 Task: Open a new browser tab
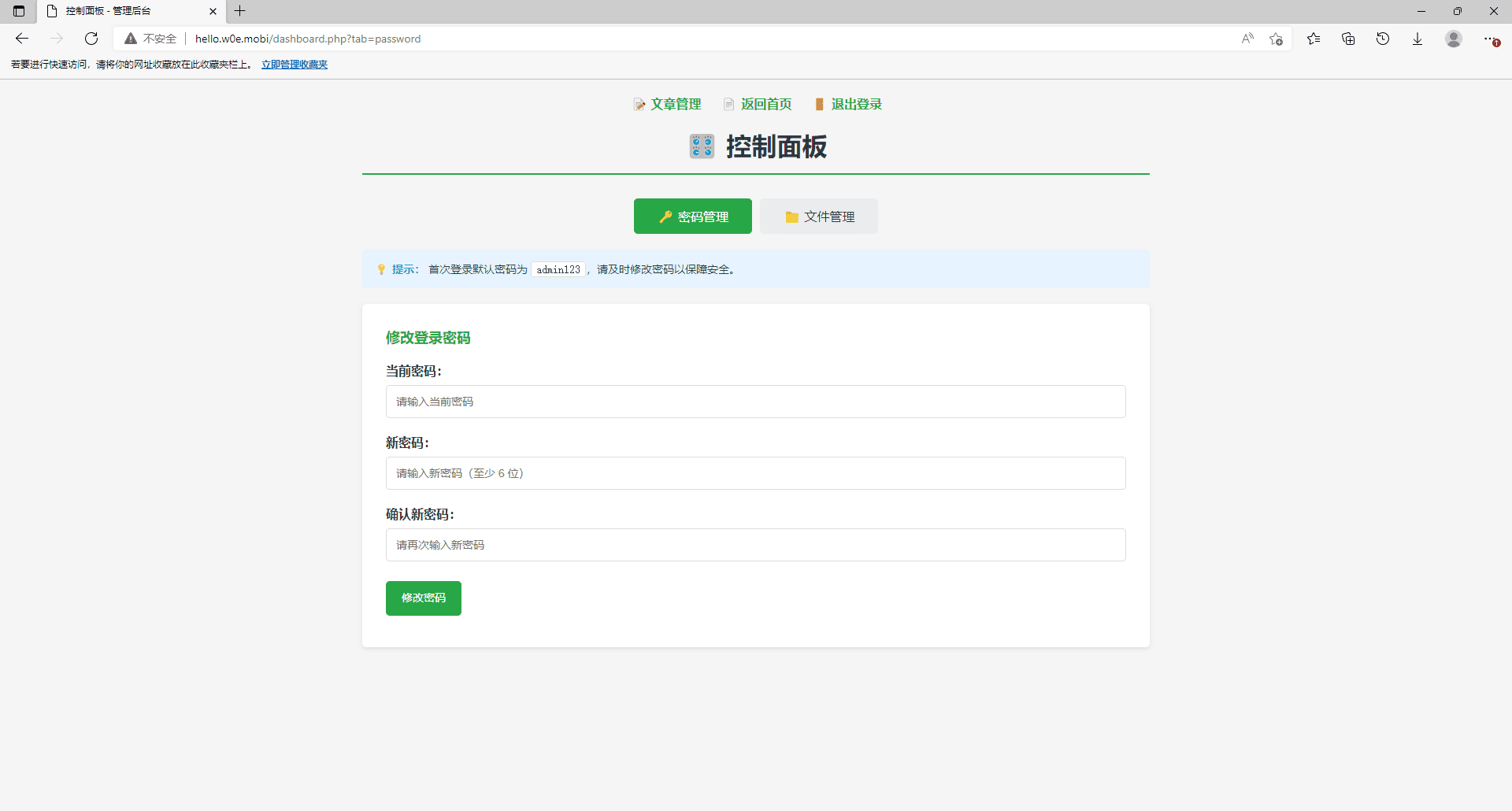pyautogui.click(x=240, y=11)
